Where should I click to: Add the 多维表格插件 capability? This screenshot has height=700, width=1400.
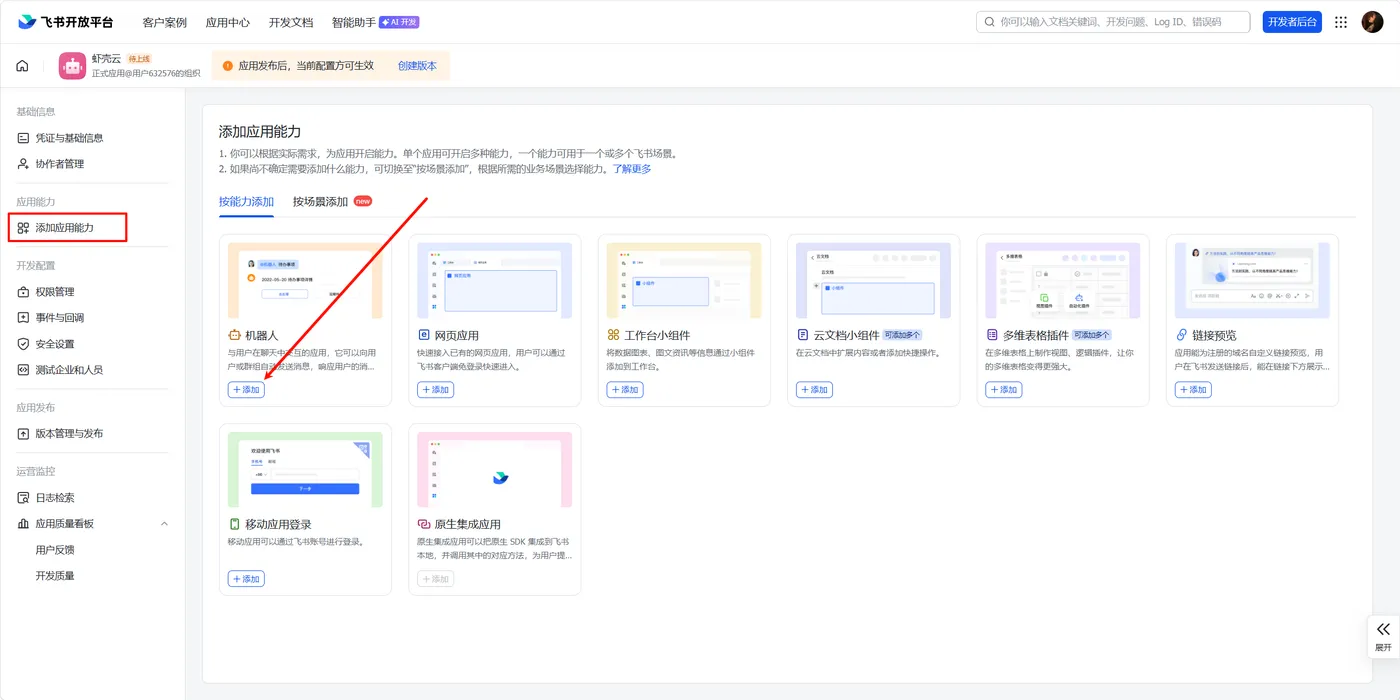(x=1004, y=390)
